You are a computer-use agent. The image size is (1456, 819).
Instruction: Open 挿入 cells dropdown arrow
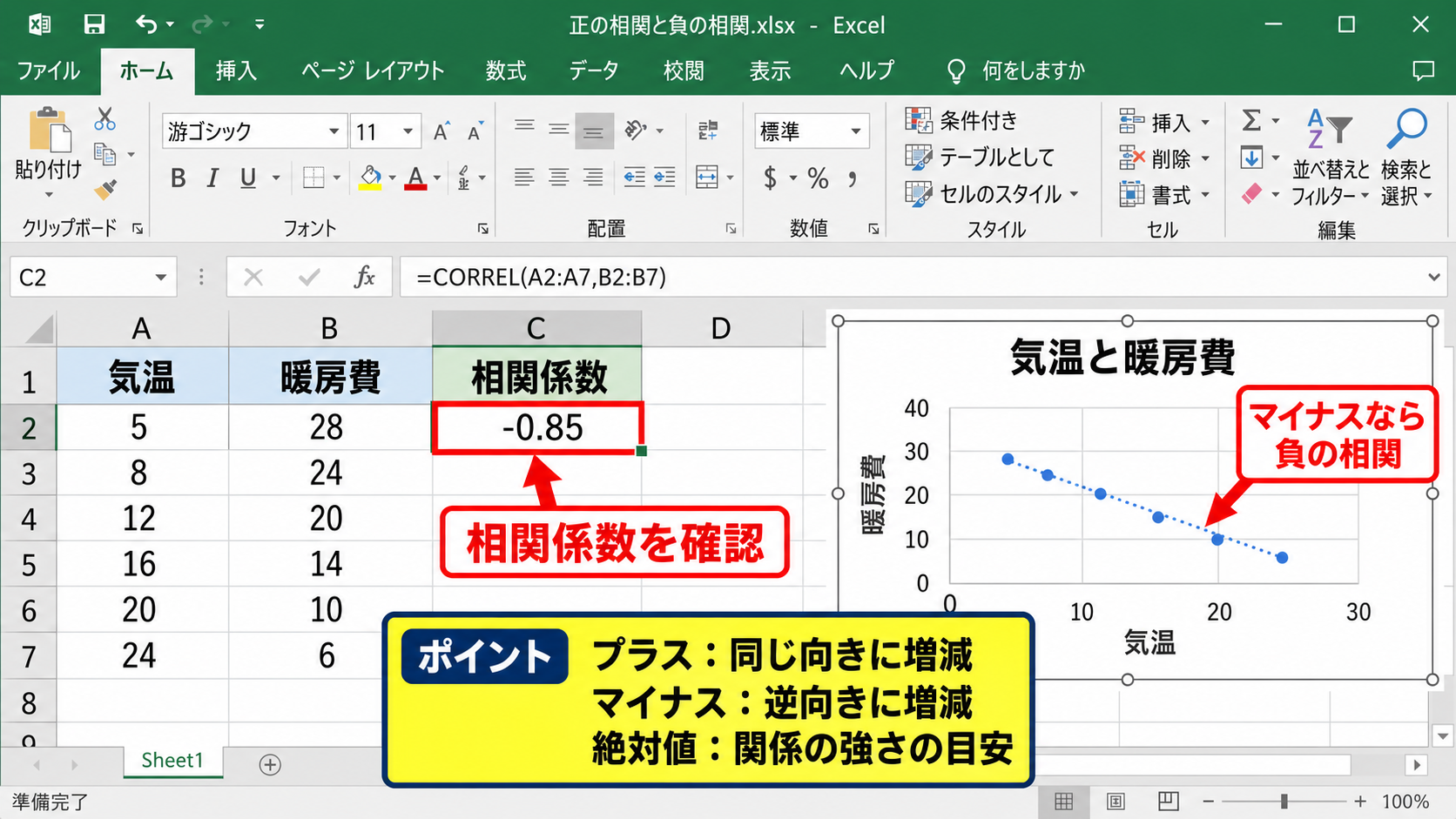(x=1205, y=123)
